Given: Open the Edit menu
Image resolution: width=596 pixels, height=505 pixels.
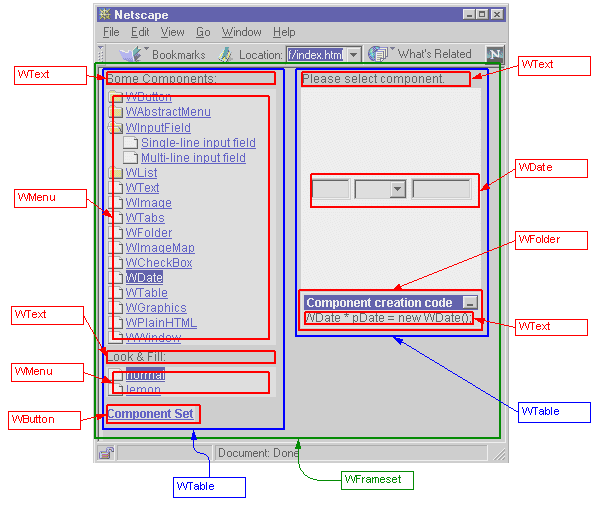Looking at the screenshot, I should pos(140,32).
